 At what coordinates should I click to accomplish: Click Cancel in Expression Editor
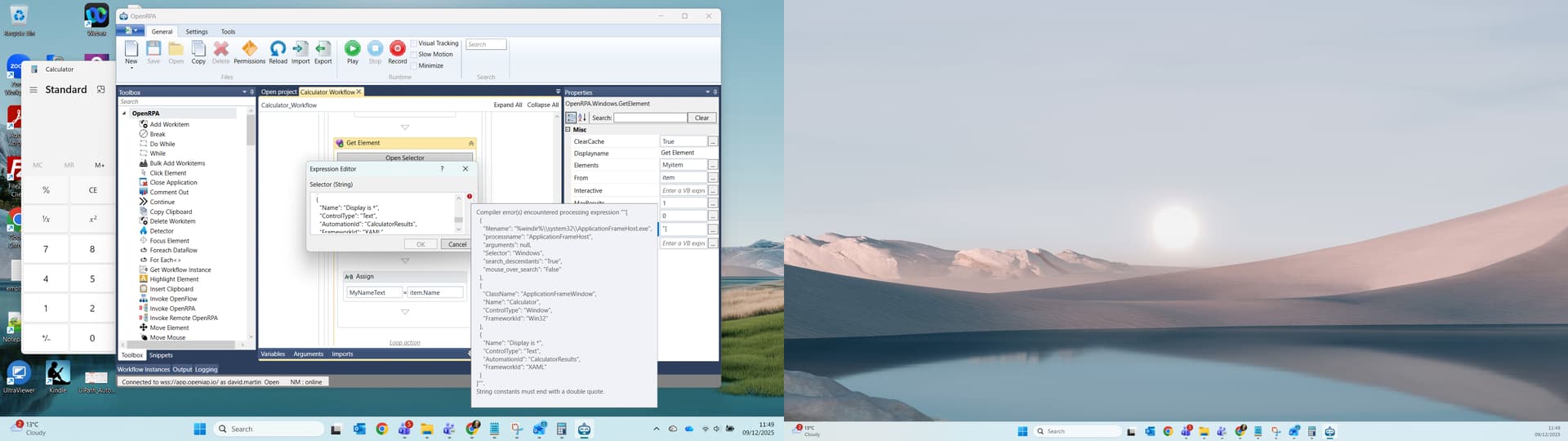457,244
